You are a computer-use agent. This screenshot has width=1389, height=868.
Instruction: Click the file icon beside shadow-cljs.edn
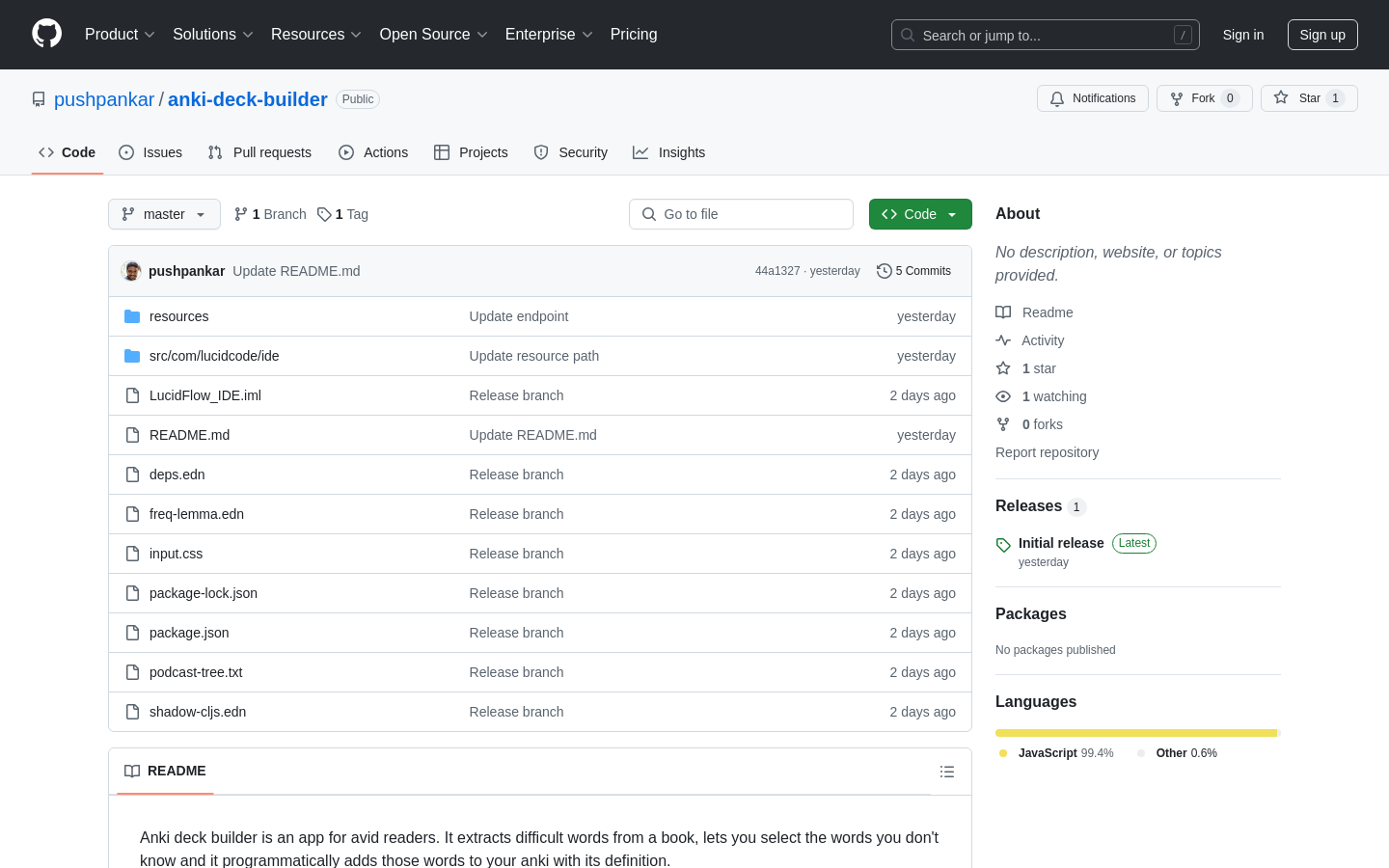pyautogui.click(x=132, y=712)
